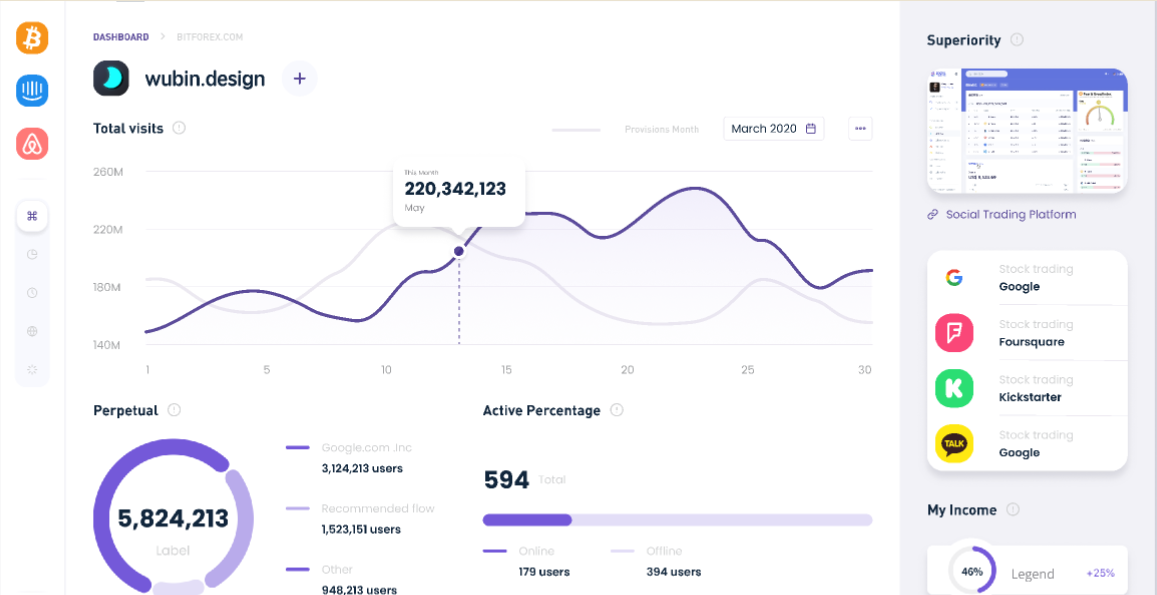This screenshot has height=595, width=1157.
Task: Click the DASHBOARD breadcrumb
Action: click(121, 36)
